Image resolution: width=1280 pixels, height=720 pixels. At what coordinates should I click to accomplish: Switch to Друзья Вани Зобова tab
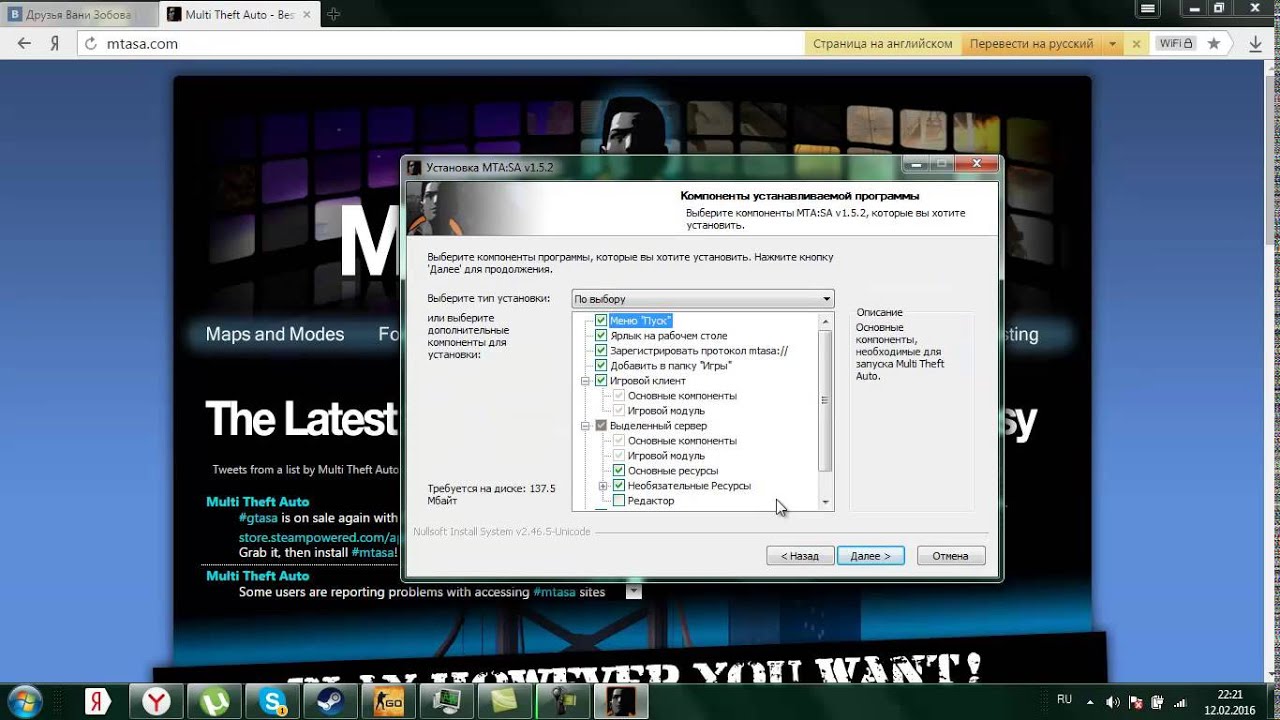pyautogui.click(x=78, y=14)
